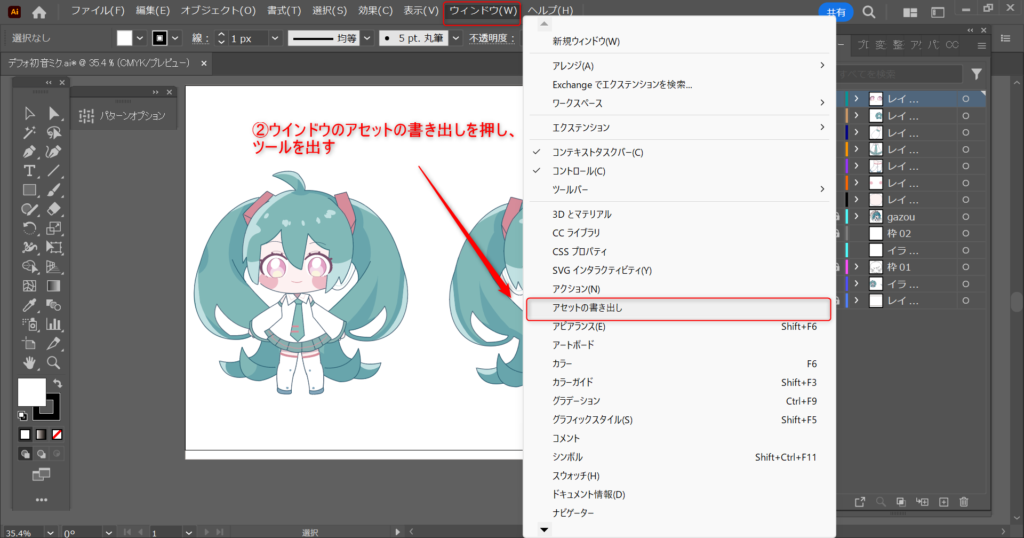Select the Rectangle tool
Viewport: 1024px width, 538px height.
point(29,190)
